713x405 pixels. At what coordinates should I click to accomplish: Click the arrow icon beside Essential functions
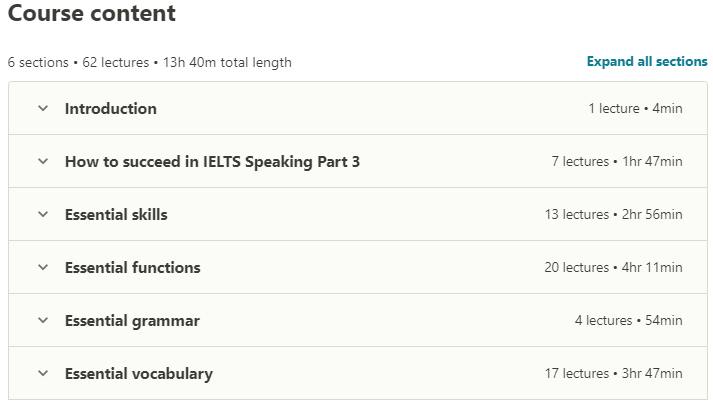tap(43, 267)
